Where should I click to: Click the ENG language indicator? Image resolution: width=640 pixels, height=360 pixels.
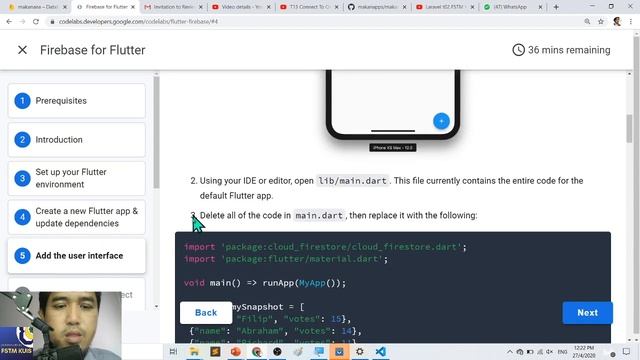pos(562,352)
